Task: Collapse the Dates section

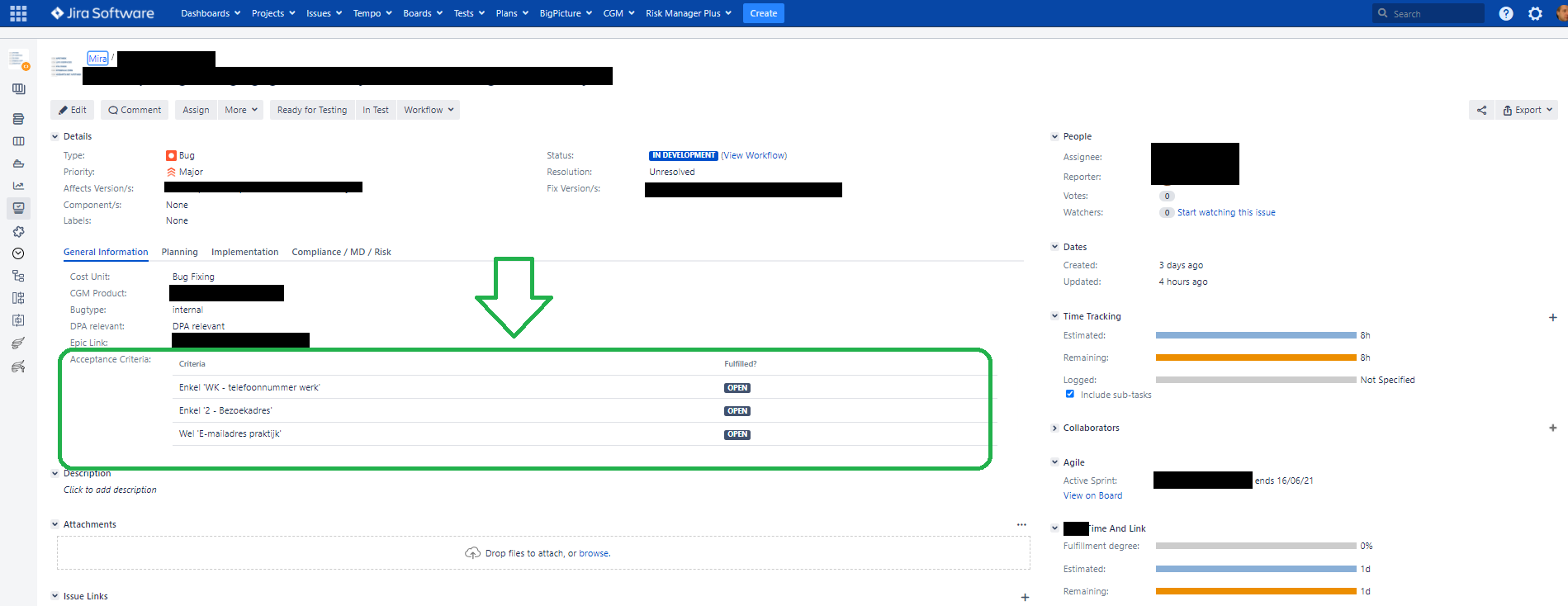Action: pyautogui.click(x=1054, y=247)
